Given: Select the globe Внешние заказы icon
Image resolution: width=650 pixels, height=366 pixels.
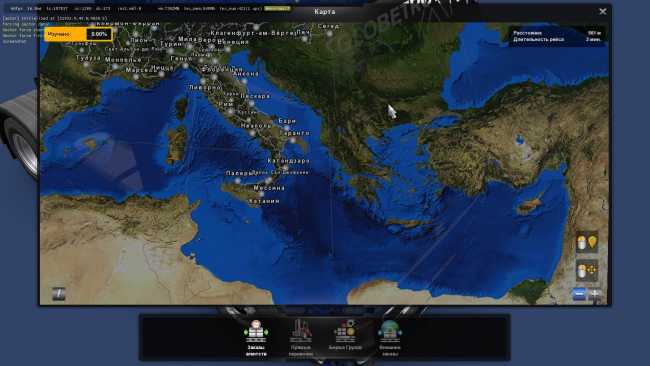Looking at the screenshot, I should (x=390, y=338).
